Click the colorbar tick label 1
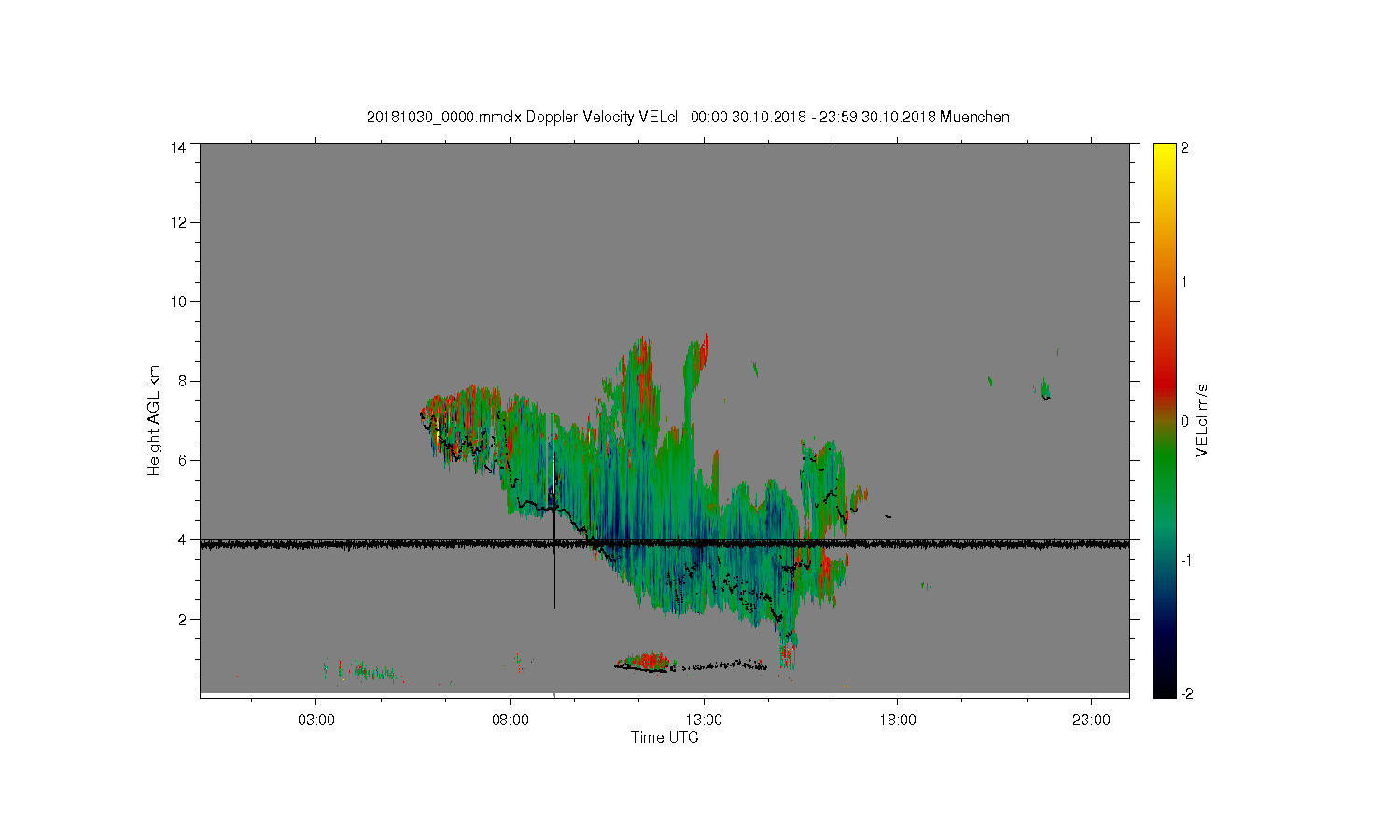Viewport: 1400px width, 840px height. [x=1185, y=283]
